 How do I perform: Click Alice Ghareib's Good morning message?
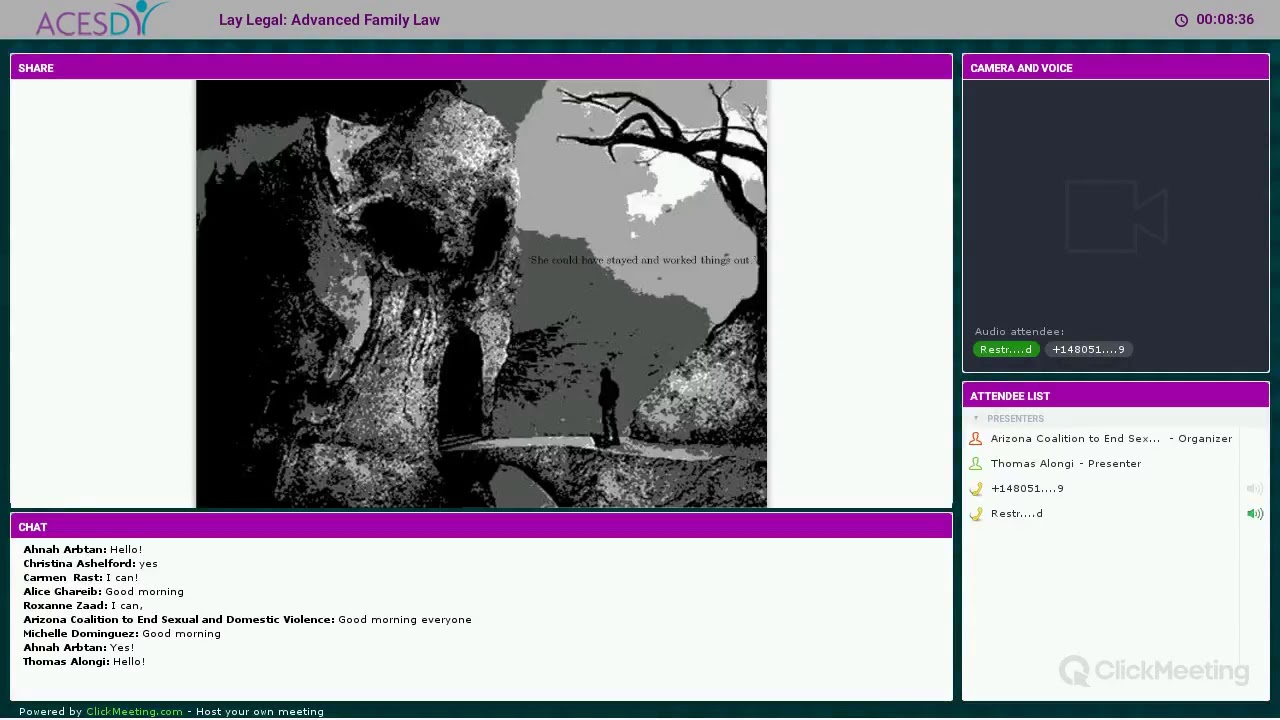point(103,592)
